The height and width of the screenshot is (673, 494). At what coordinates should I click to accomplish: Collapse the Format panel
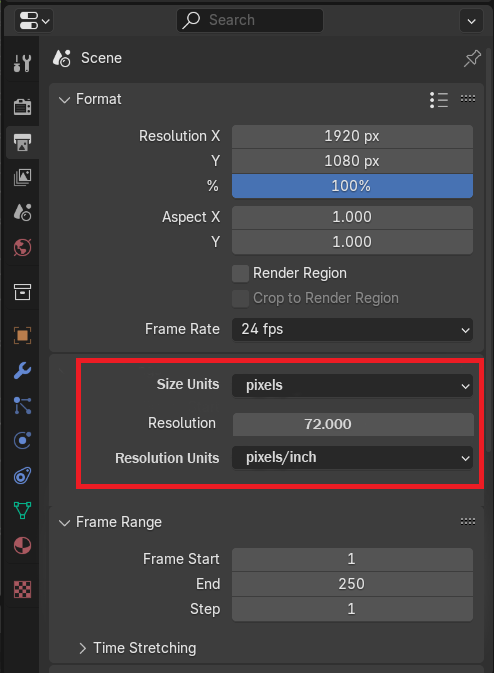[x=64, y=100]
